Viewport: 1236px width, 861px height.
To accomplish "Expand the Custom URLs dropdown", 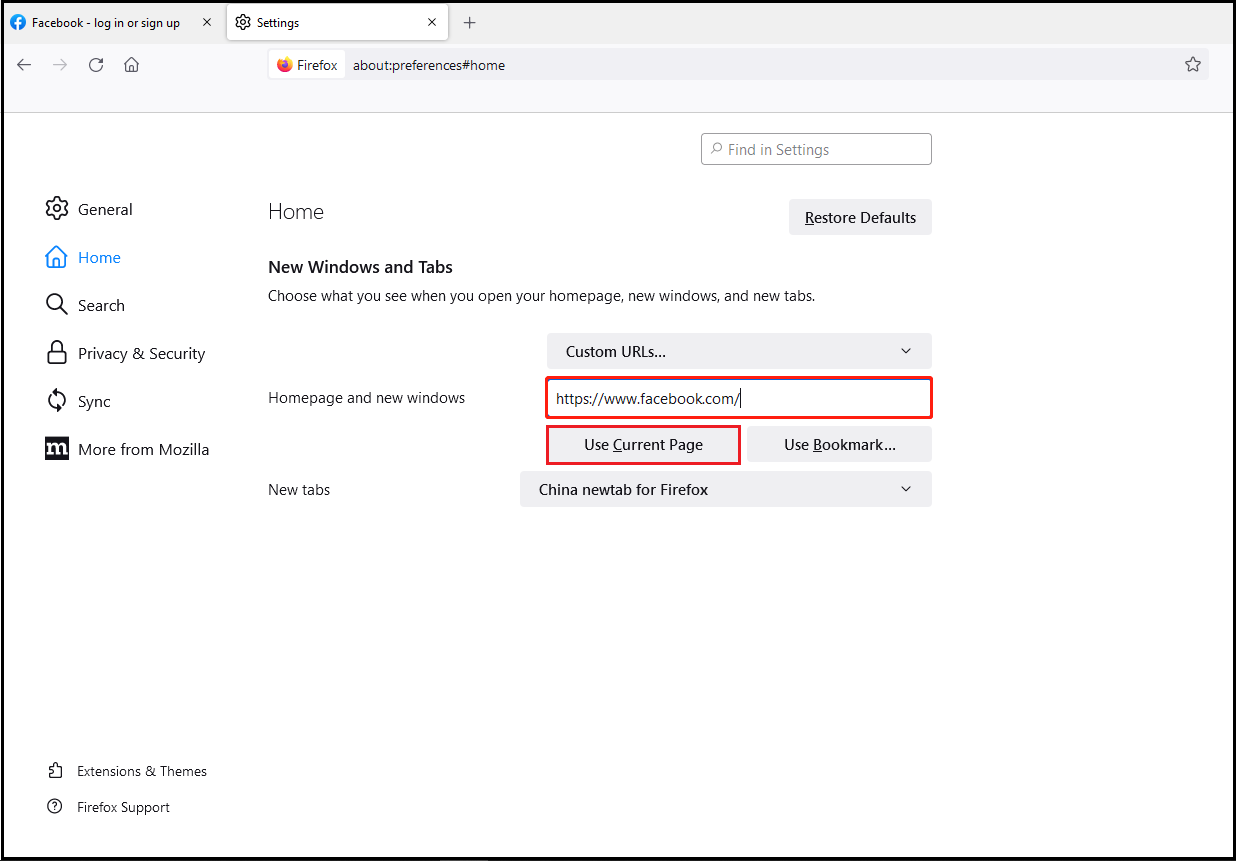I will click(739, 351).
